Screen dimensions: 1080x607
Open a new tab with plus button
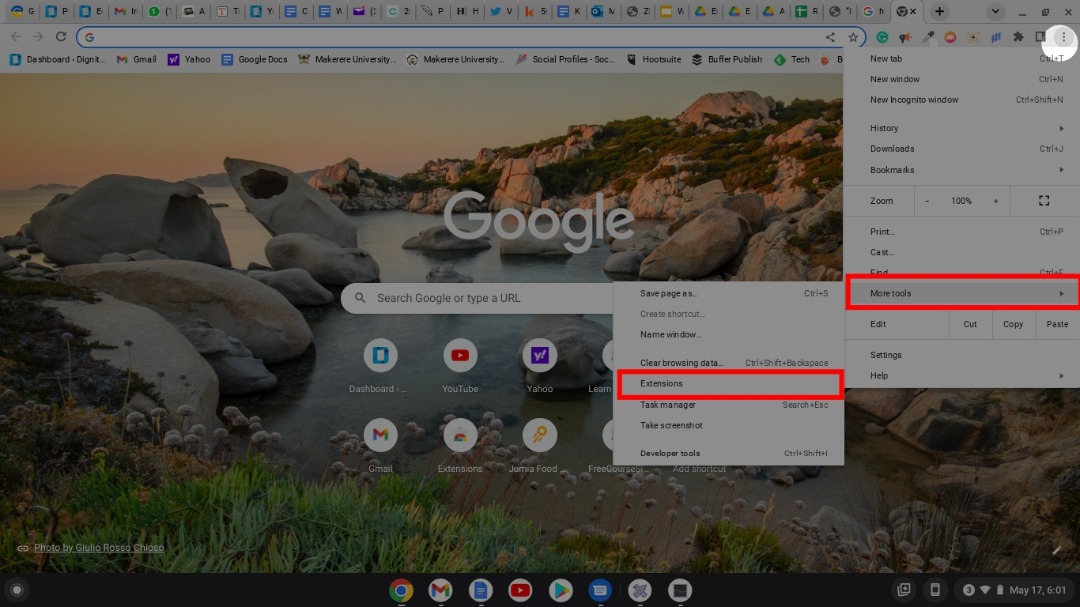[x=939, y=11]
